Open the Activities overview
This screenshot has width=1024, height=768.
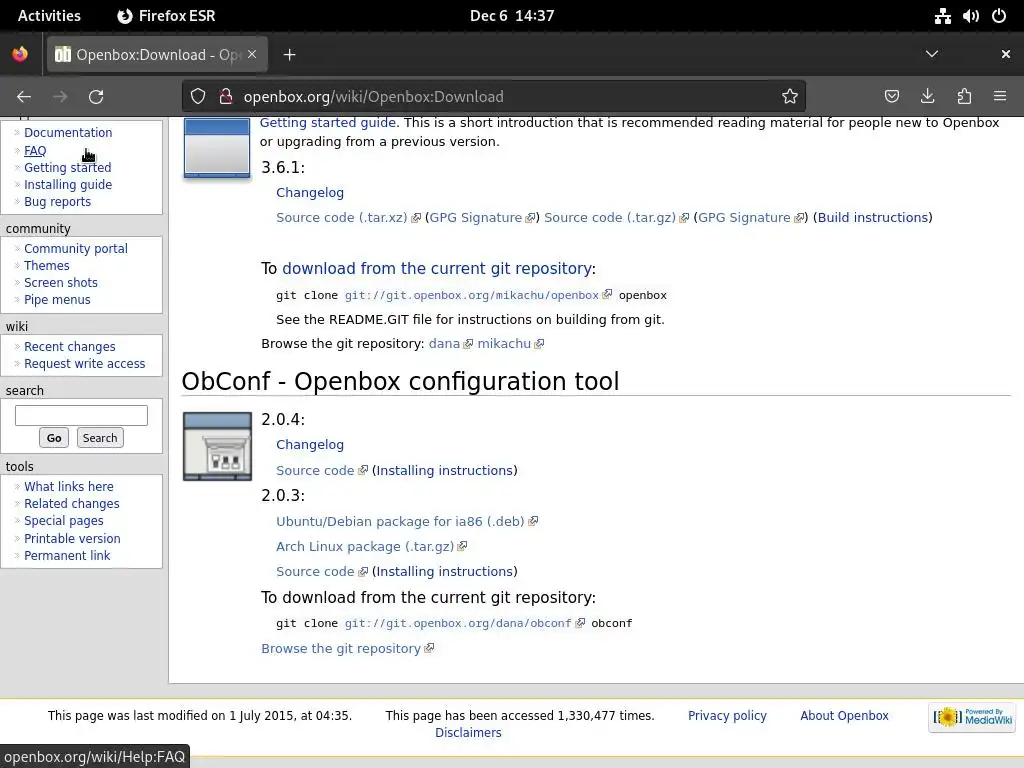(49, 16)
